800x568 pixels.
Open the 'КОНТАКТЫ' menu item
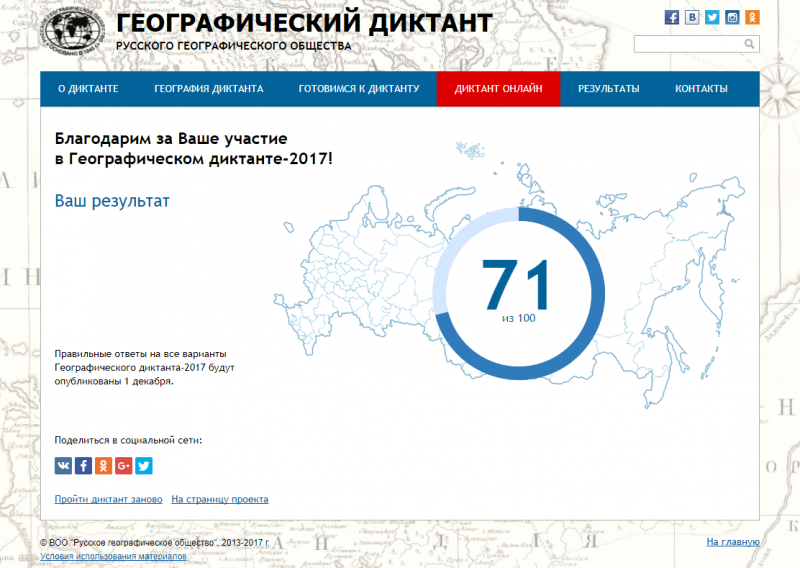702,89
